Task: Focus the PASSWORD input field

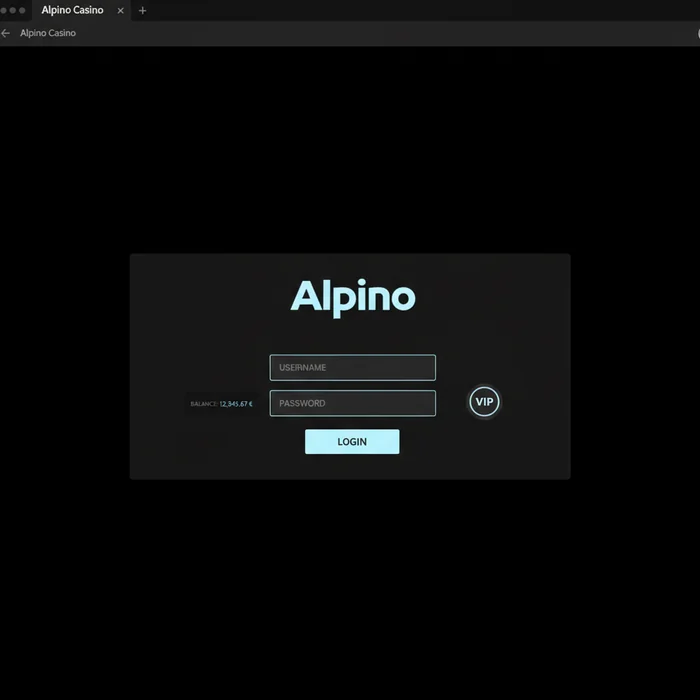Action: tap(352, 403)
